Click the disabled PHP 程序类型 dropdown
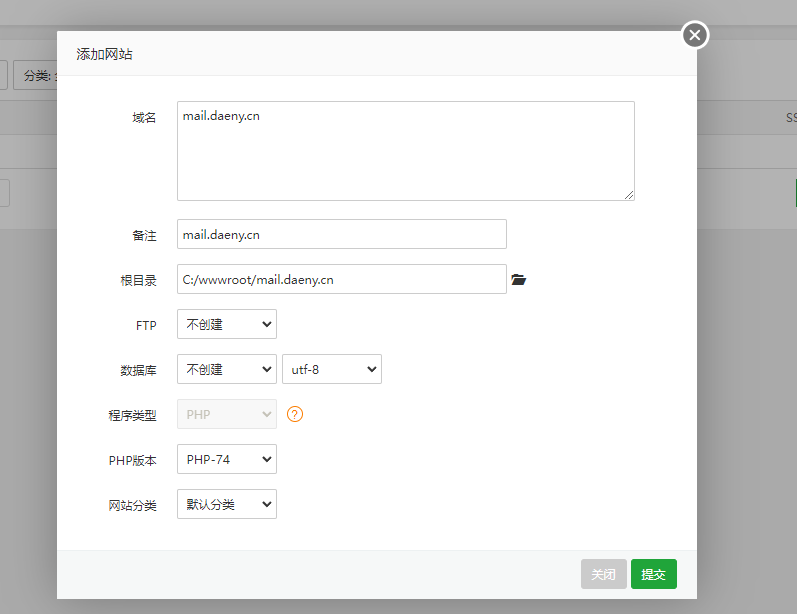This screenshot has height=614, width=797. click(x=227, y=414)
